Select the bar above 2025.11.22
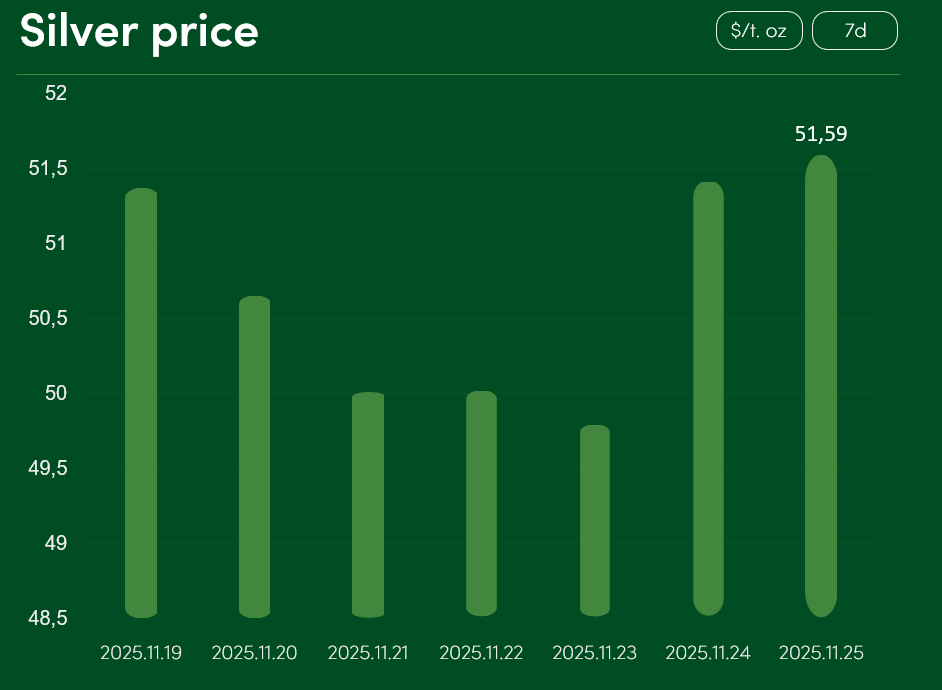The width and height of the screenshot is (942, 690). point(481,503)
